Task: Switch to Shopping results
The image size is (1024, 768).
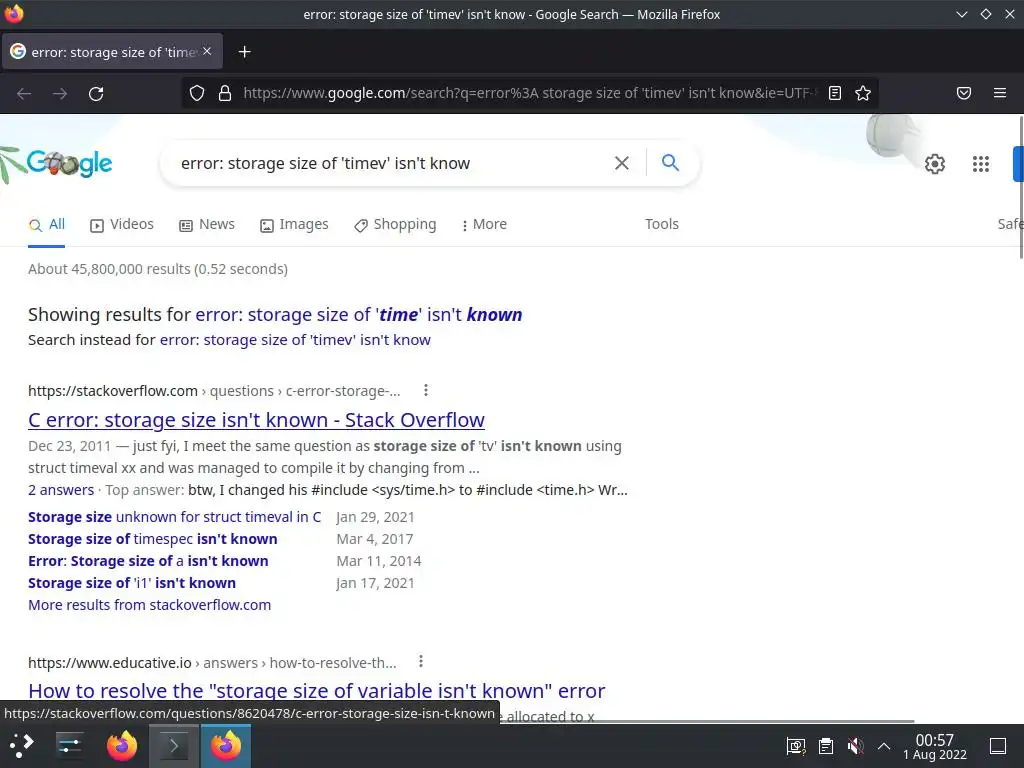Action: [395, 225]
